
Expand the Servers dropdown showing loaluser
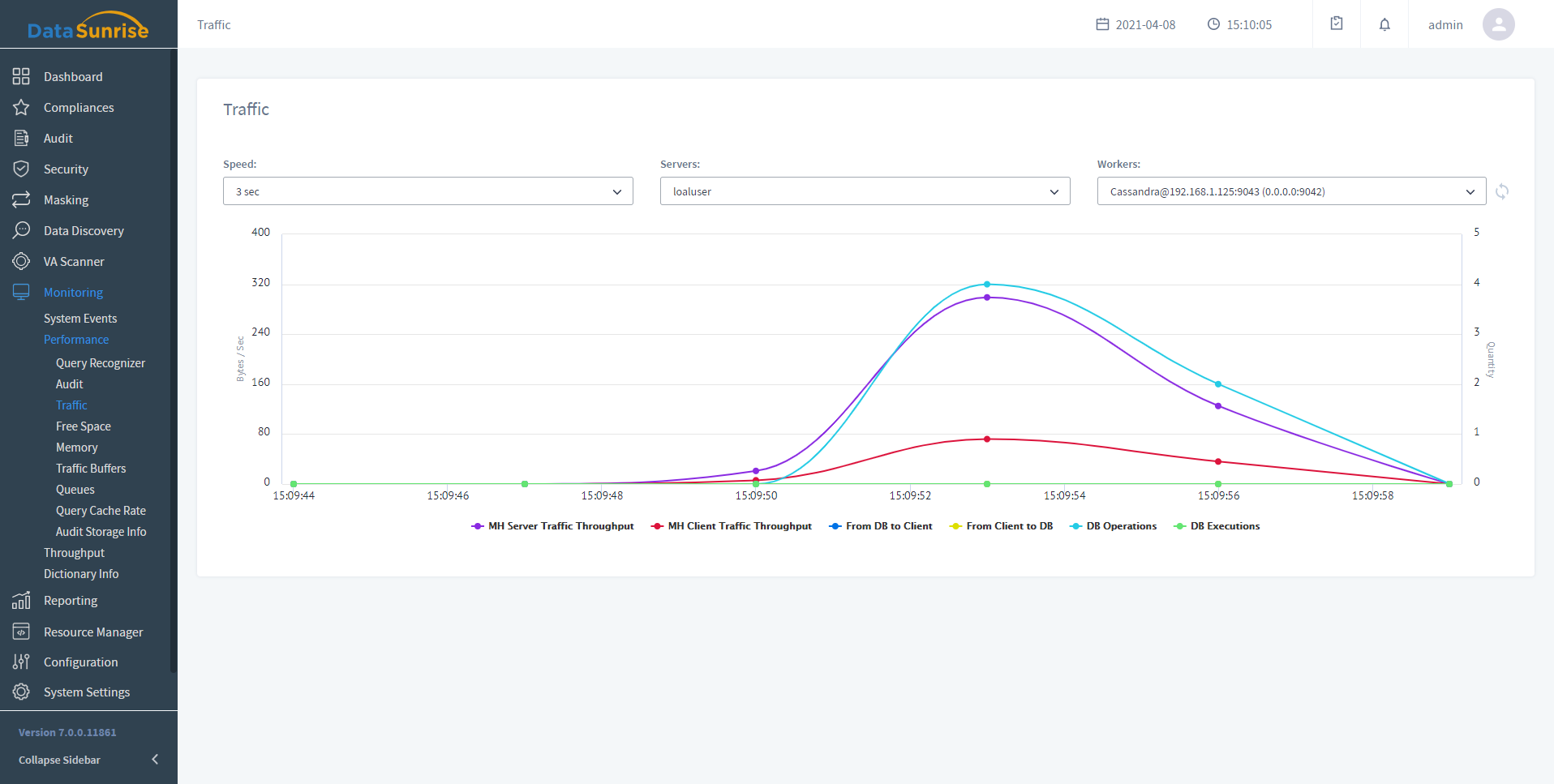click(865, 192)
